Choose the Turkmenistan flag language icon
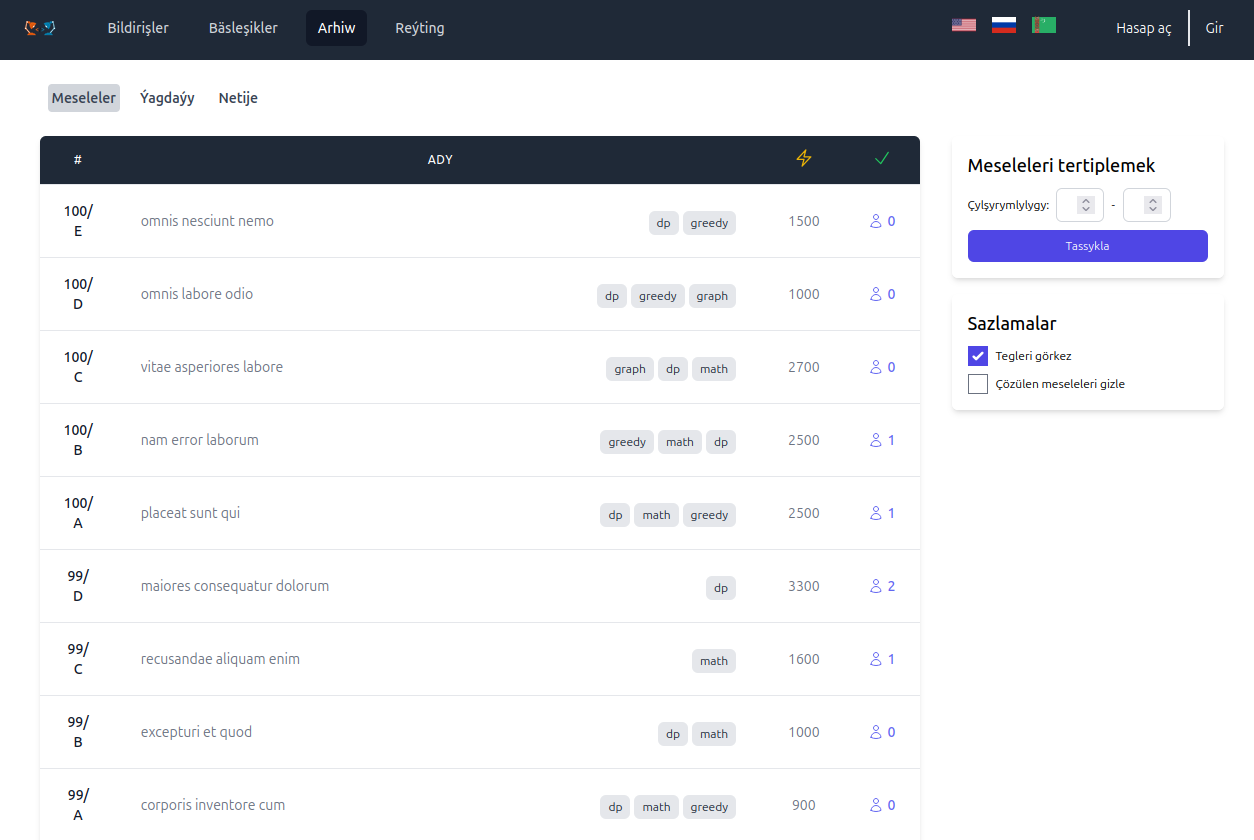This screenshot has height=840, width=1254. (x=1043, y=25)
